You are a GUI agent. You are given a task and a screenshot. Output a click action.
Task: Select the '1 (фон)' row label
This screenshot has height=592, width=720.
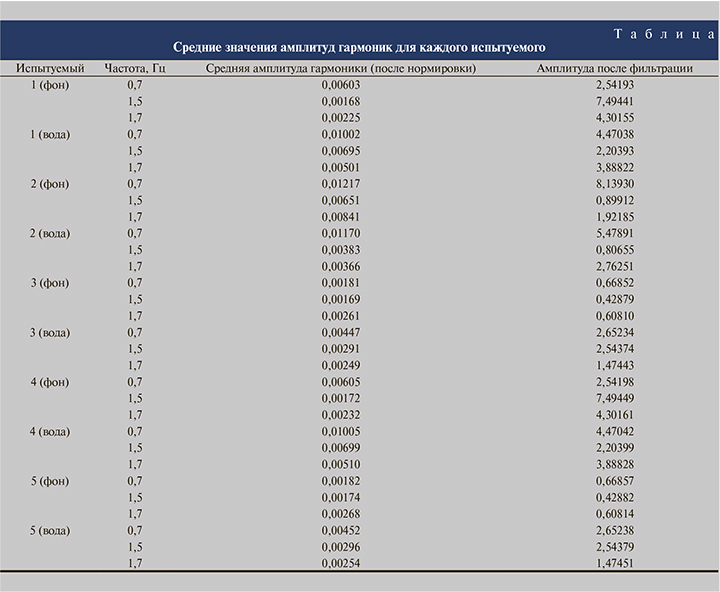pos(50,85)
